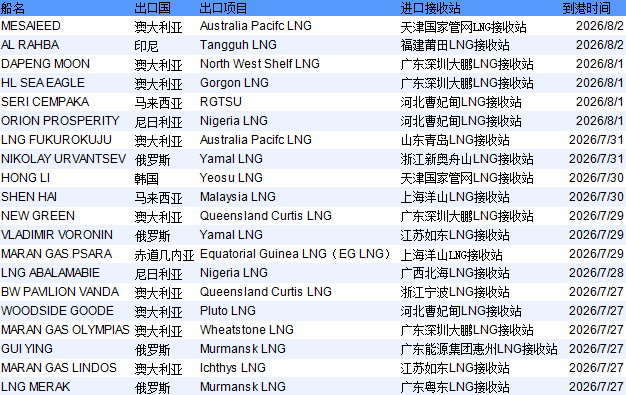Click the 广东能源集团惠州LNG接收站 cell
626x395 pixels.
pos(479,349)
